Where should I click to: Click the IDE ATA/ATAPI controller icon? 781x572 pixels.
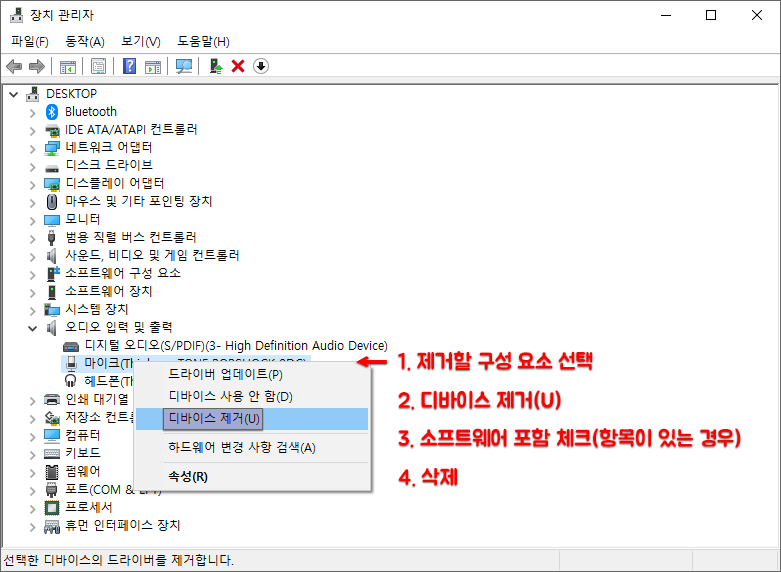[52, 131]
